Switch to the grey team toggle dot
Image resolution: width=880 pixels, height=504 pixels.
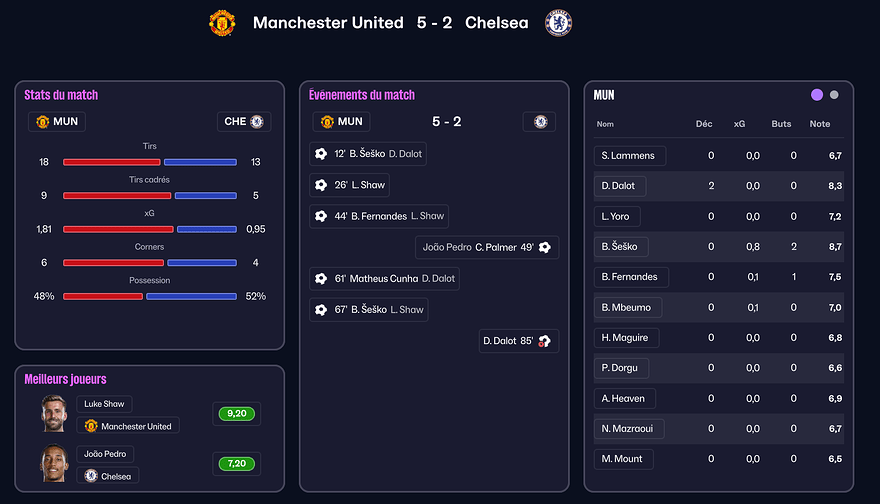[834, 95]
